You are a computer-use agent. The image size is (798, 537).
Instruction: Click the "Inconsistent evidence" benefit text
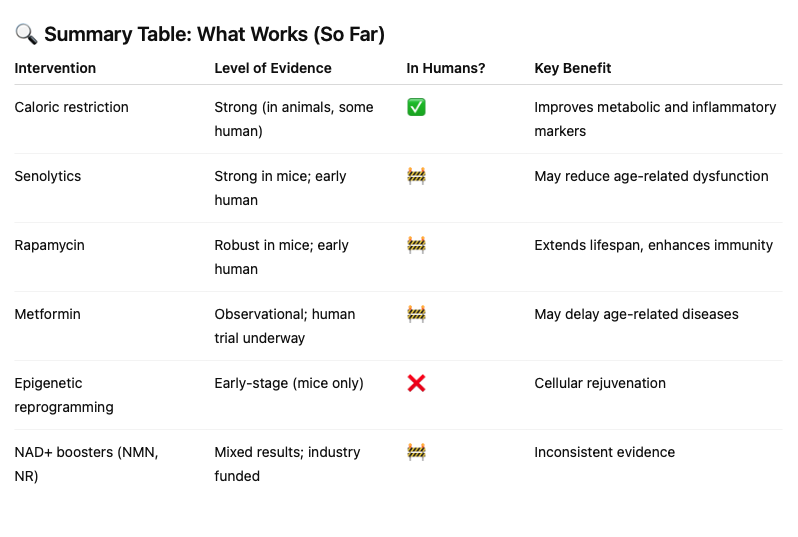(x=604, y=452)
